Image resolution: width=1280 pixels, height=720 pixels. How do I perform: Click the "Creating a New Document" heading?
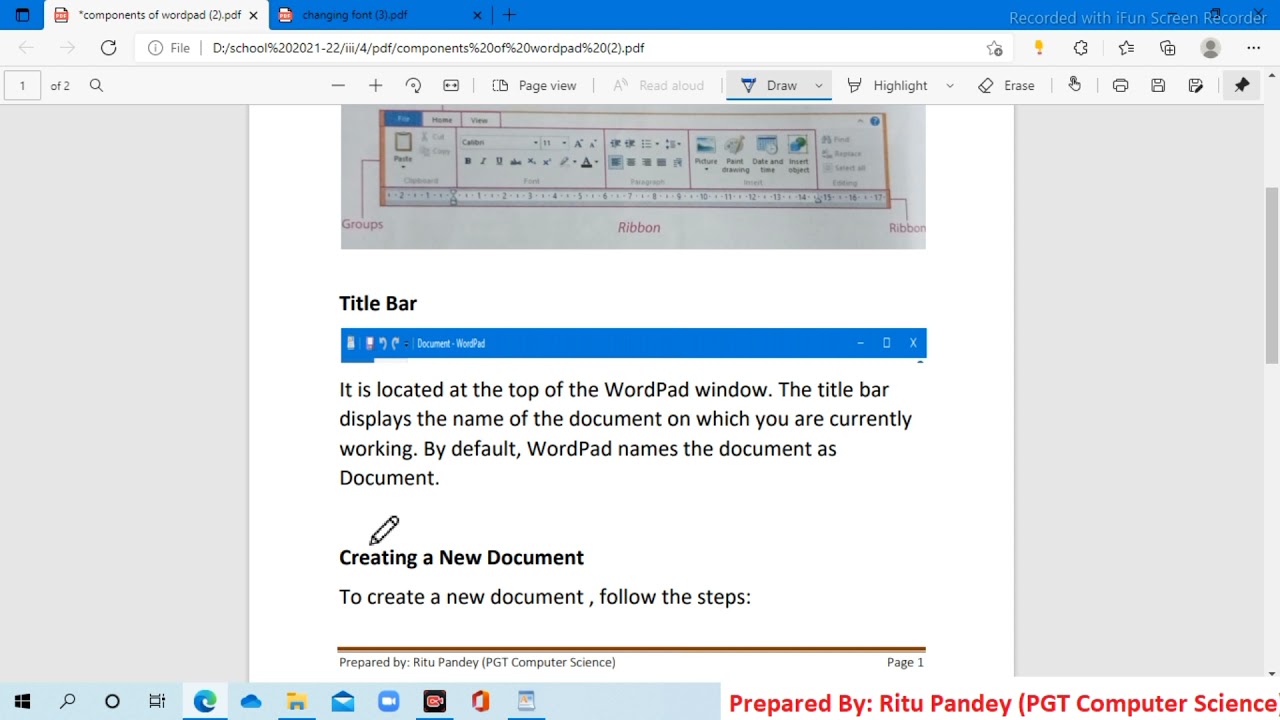pos(461,557)
